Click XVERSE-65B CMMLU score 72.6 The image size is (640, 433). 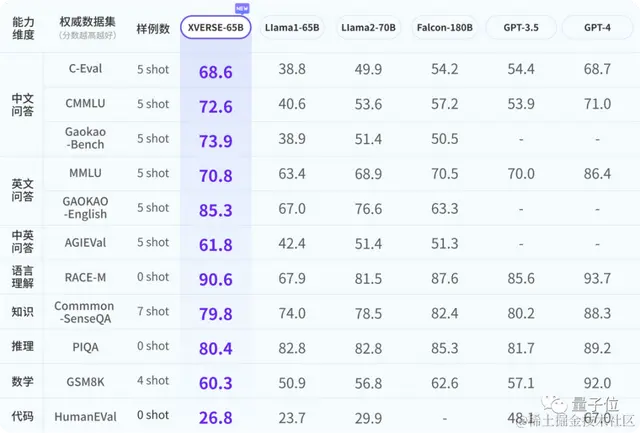216,107
